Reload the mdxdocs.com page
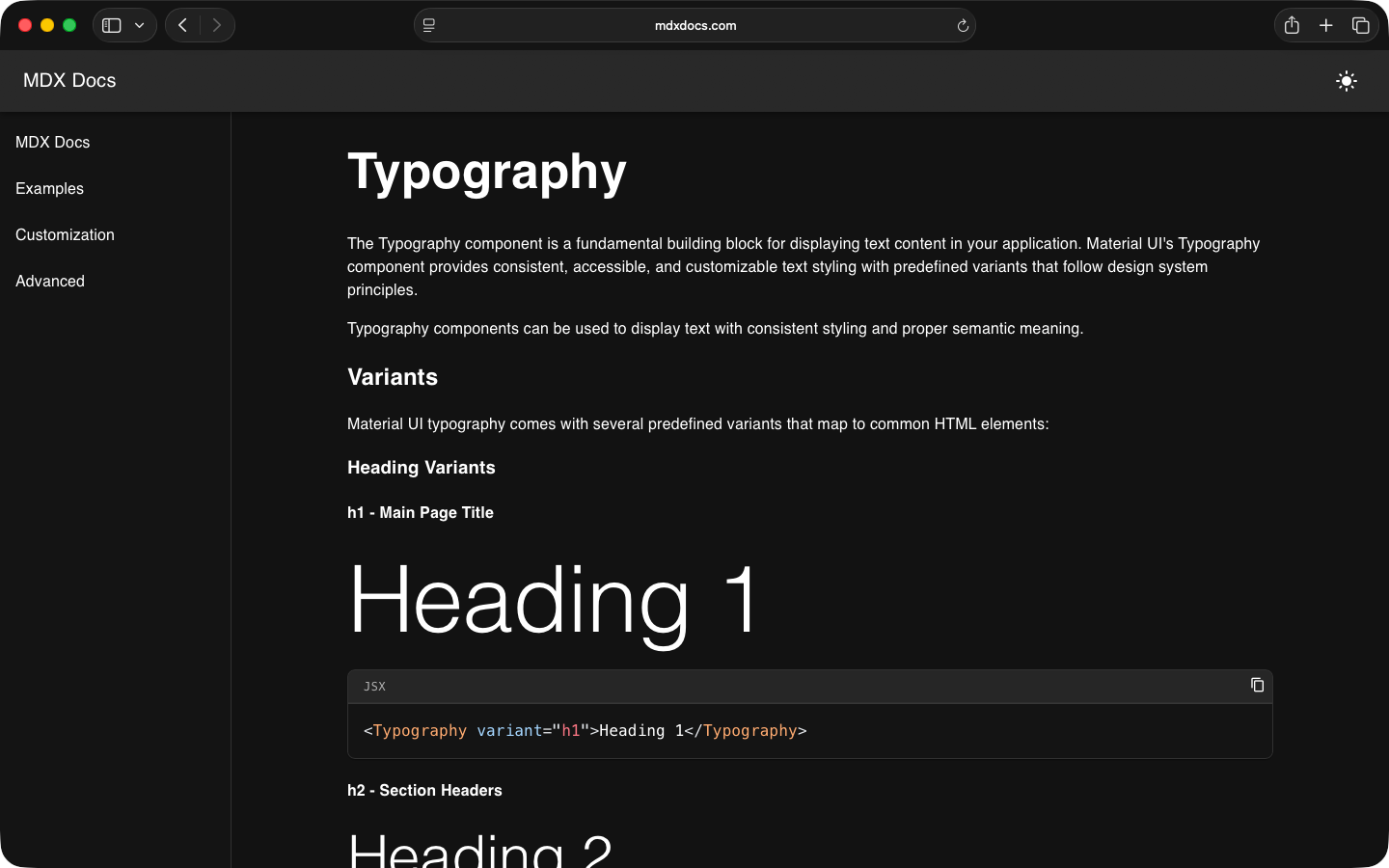The image size is (1389, 868). [x=963, y=25]
